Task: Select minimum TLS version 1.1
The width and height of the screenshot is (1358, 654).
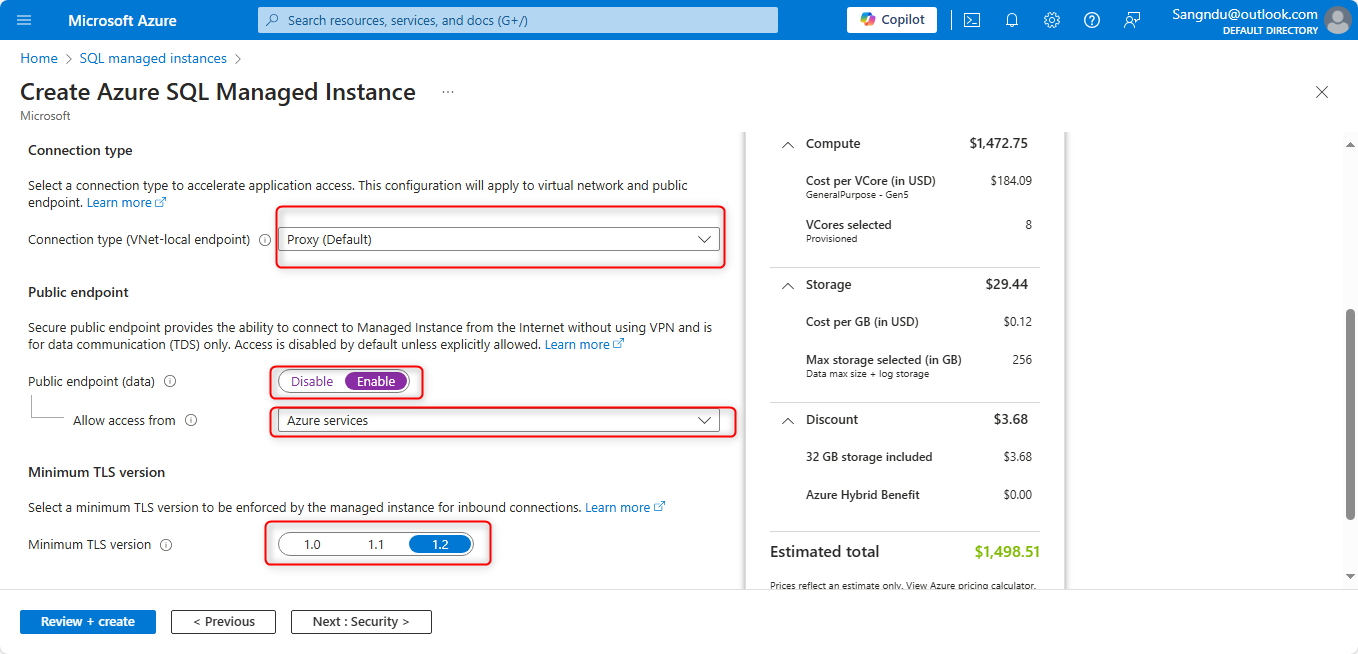Action: [376, 545]
